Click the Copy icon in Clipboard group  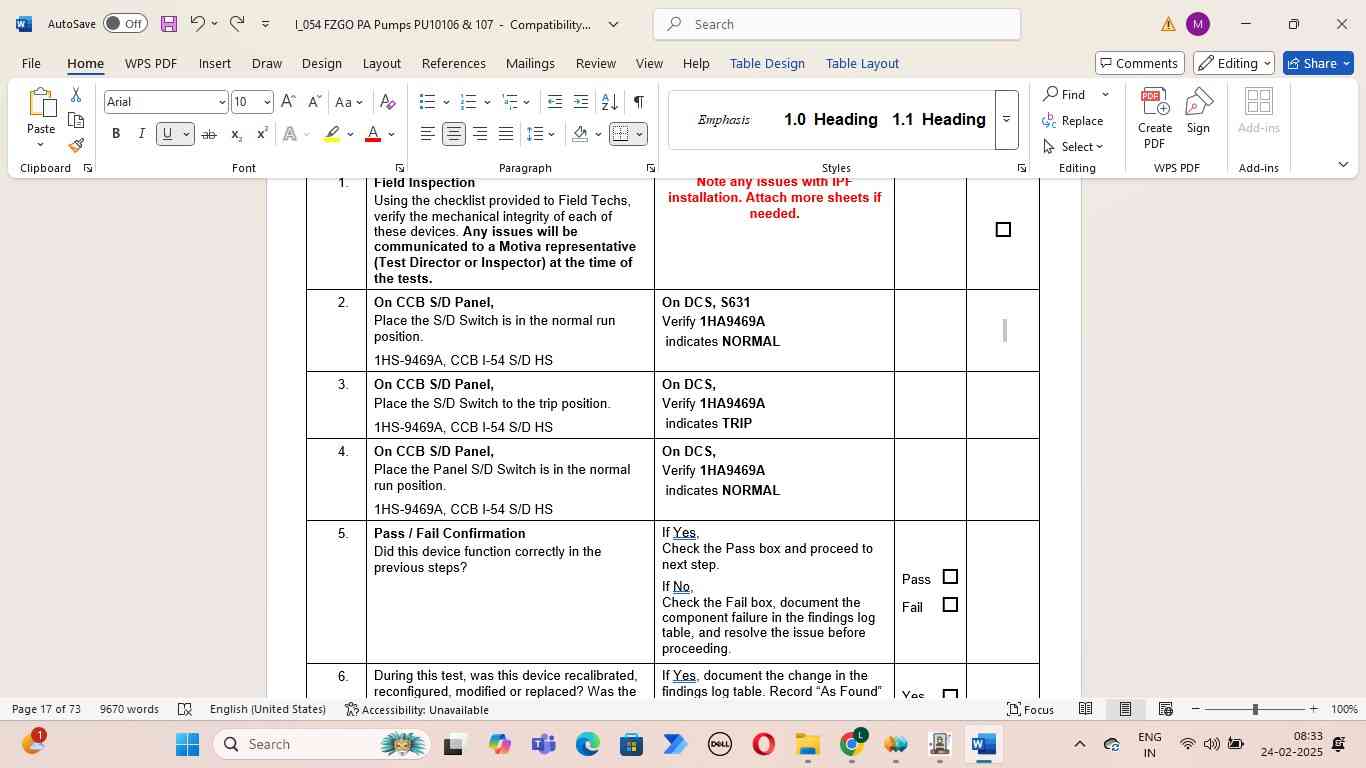[x=76, y=120]
